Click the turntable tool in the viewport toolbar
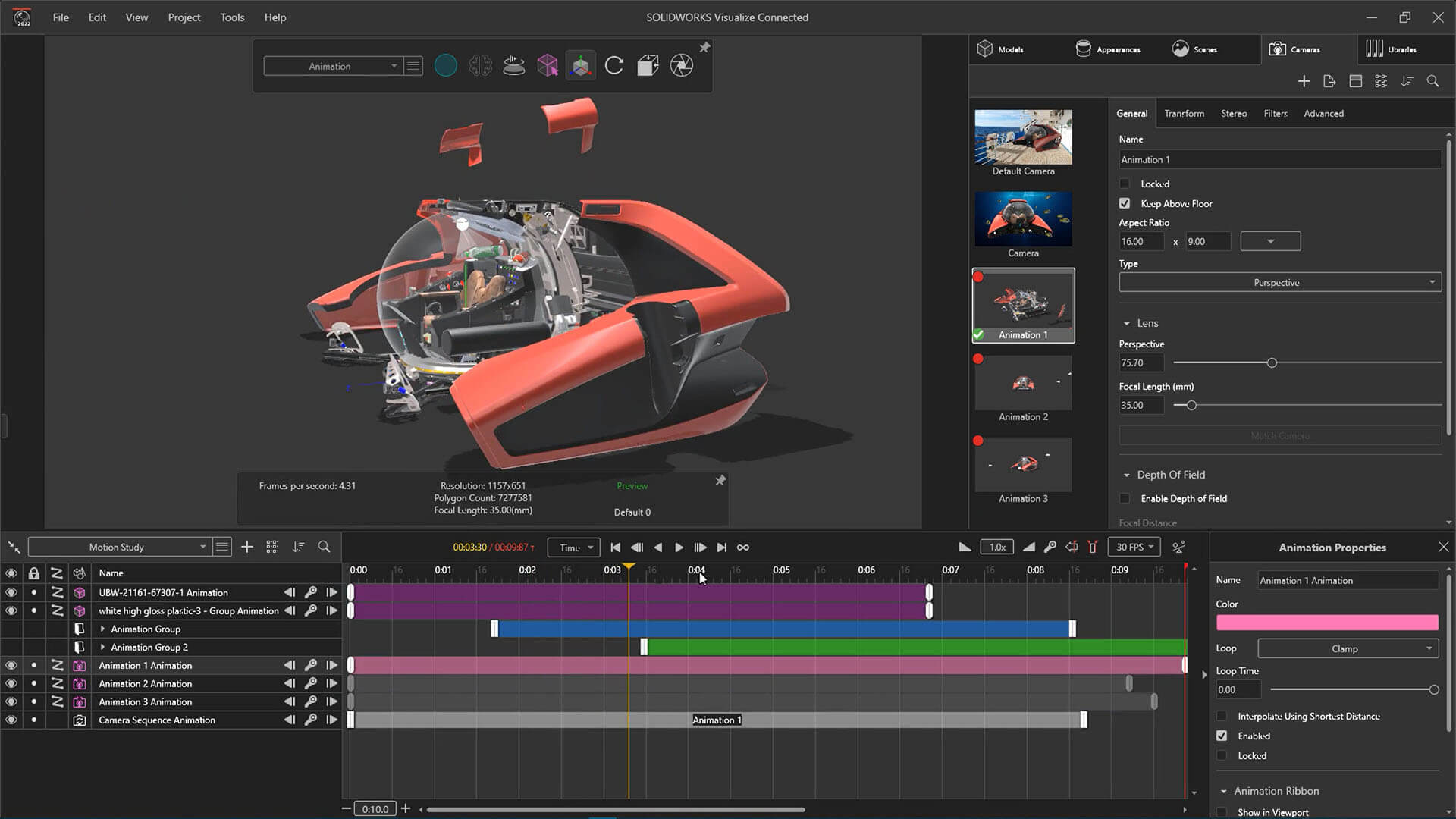 [x=513, y=66]
